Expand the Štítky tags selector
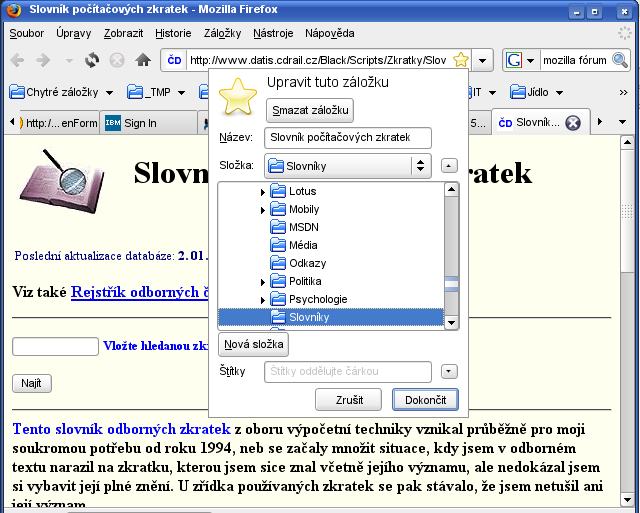This screenshot has width=640, height=513. [449, 371]
